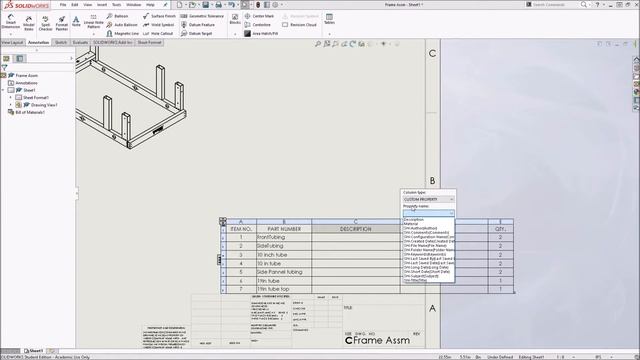The width and height of the screenshot is (640, 360).
Task: Switch to the View Layout tab
Action: [13, 42]
